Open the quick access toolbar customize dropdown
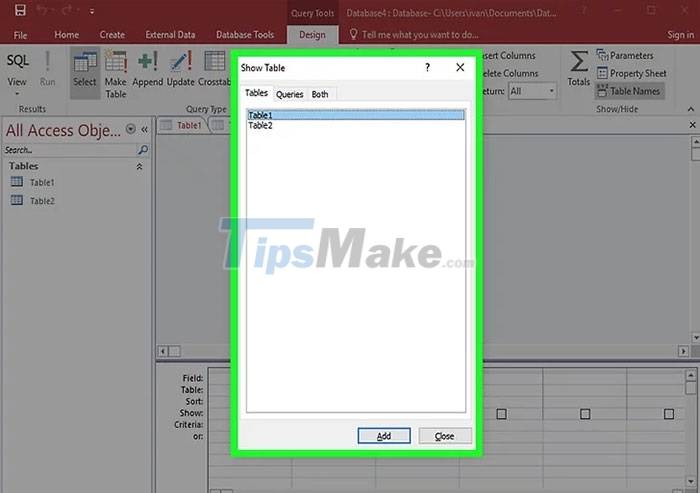Image resolution: width=700 pixels, height=493 pixels. tap(92, 12)
